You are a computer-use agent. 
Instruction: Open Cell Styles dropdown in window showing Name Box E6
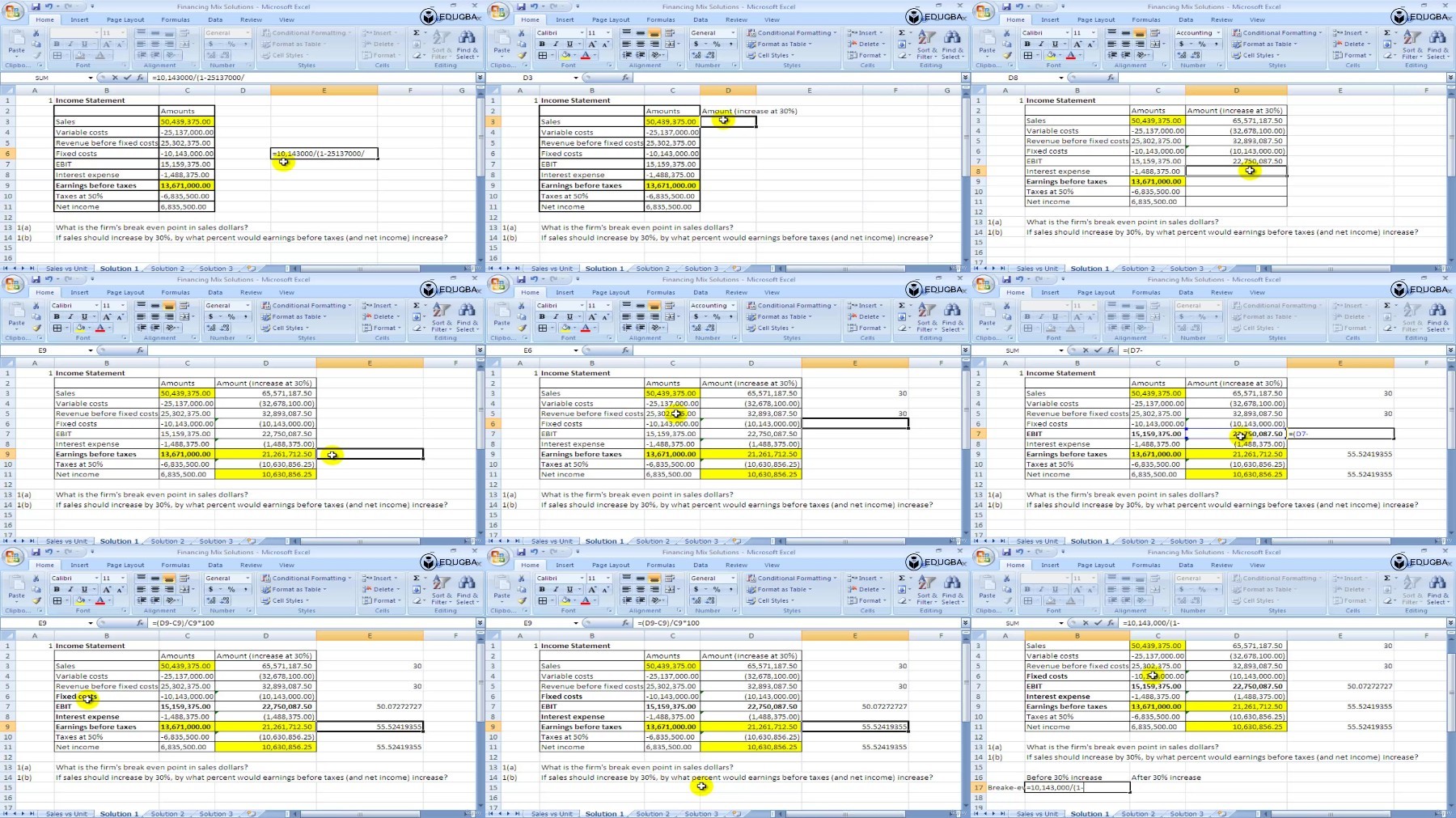pos(768,328)
